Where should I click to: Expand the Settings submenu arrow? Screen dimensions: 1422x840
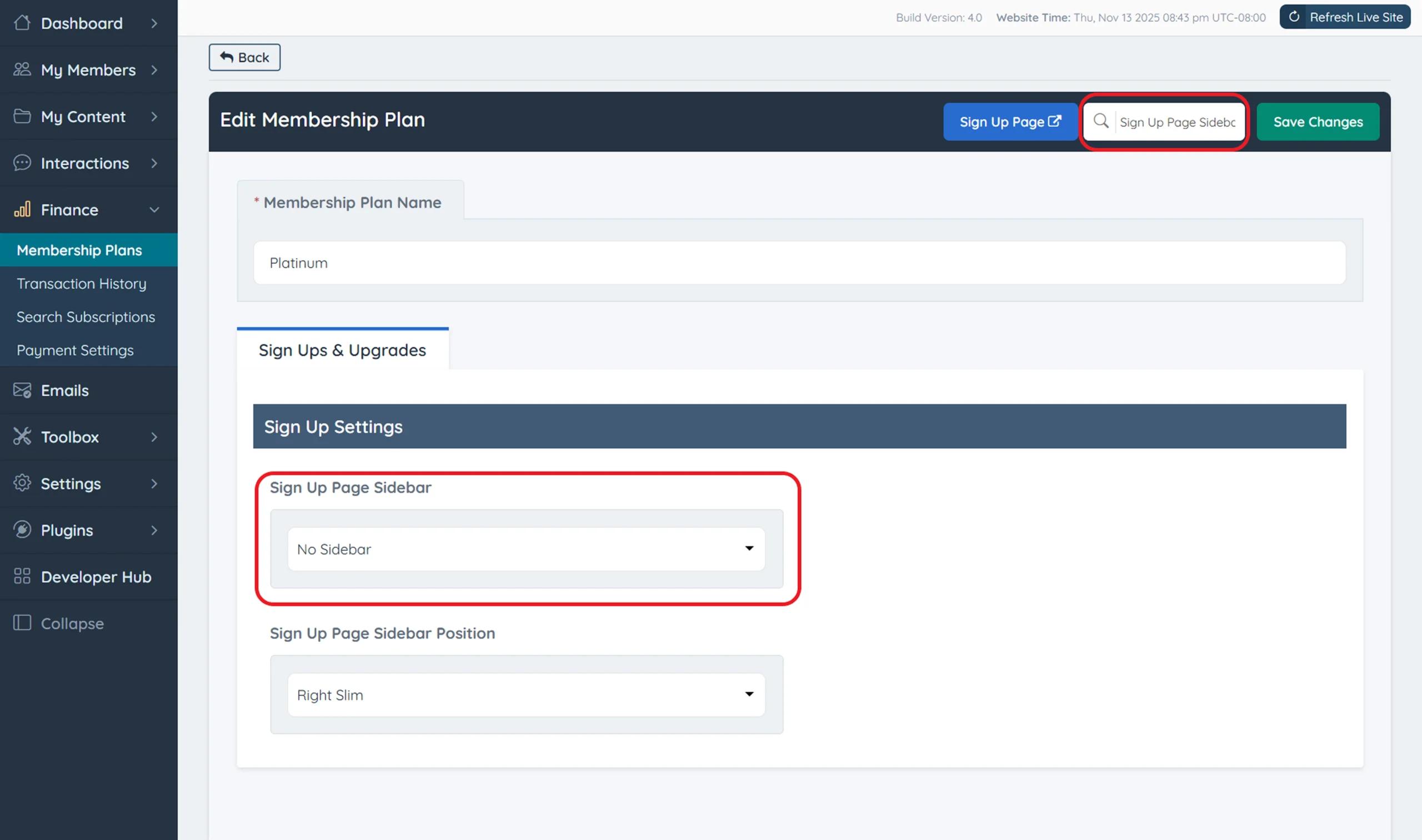[154, 484]
